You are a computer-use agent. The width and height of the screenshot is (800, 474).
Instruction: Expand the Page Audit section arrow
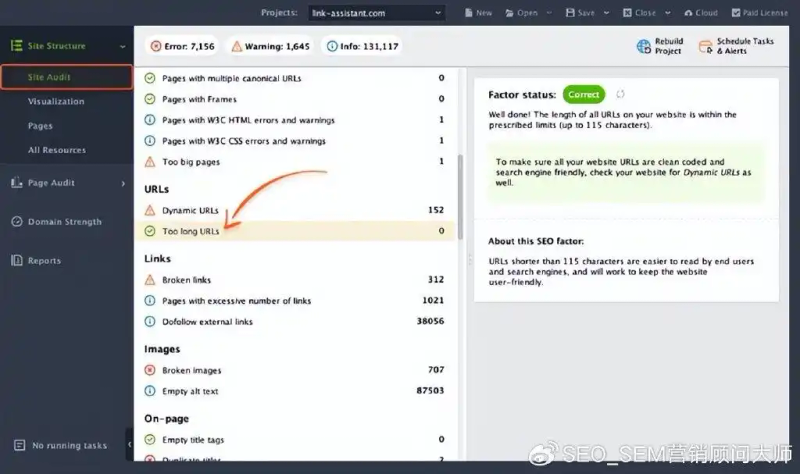(x=123, y=183)
